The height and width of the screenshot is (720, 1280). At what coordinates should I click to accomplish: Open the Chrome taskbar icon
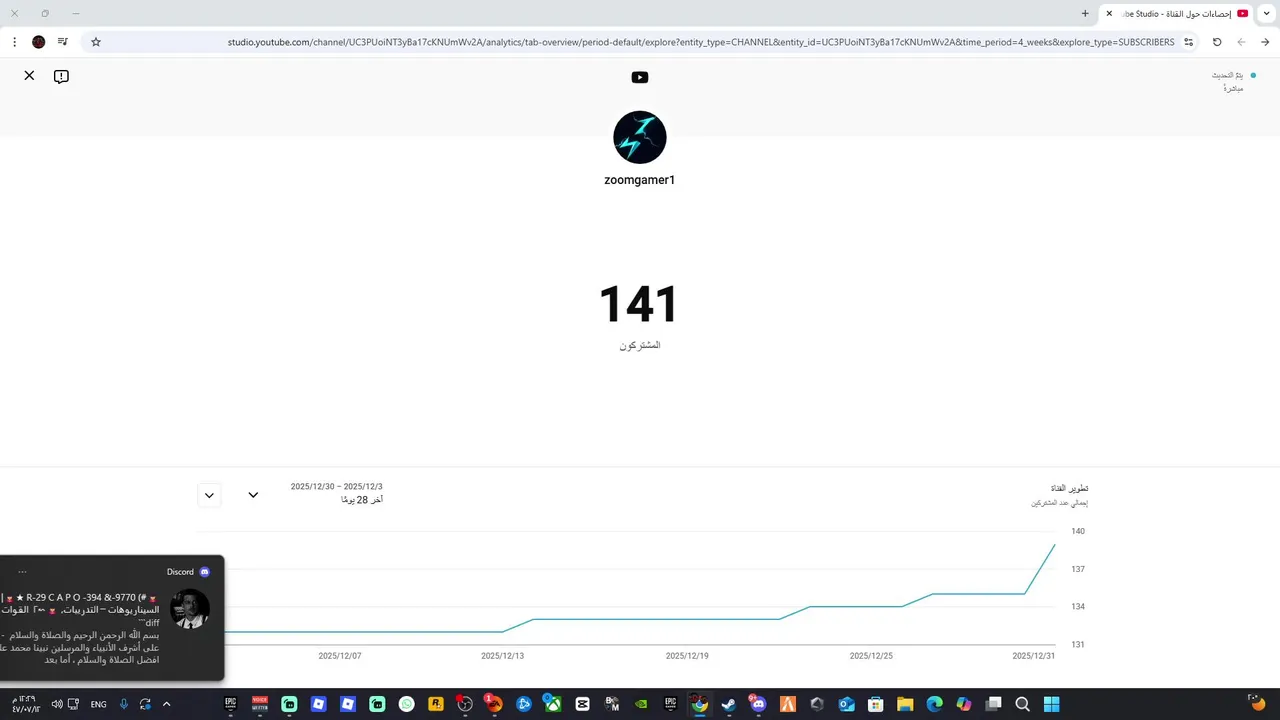[x=699, y=704]
